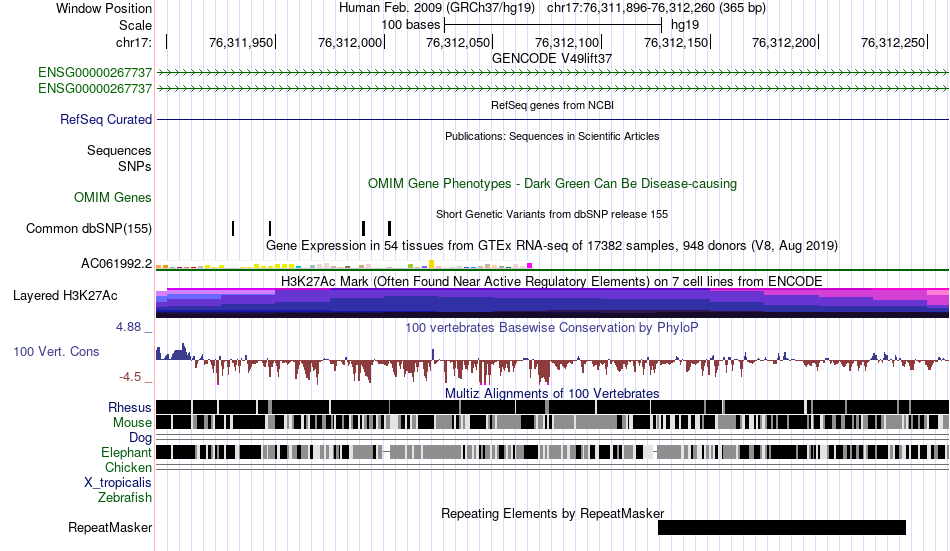Screen dimensions: 950x551
Task: Open the upper ENSG00000267737 gene label
Action: click(95, 73)
